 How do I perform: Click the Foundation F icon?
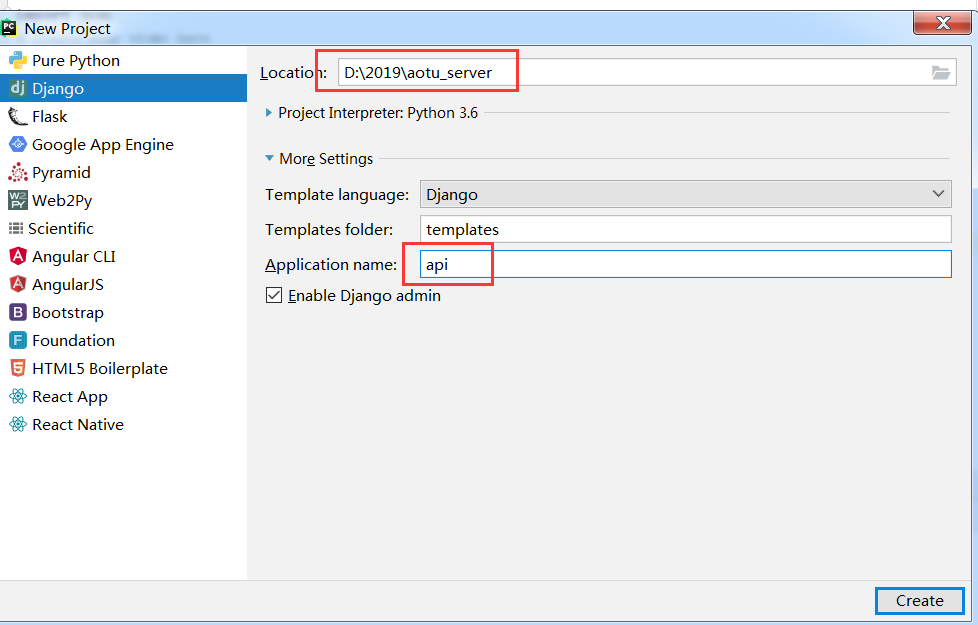[x=17, y=341]
